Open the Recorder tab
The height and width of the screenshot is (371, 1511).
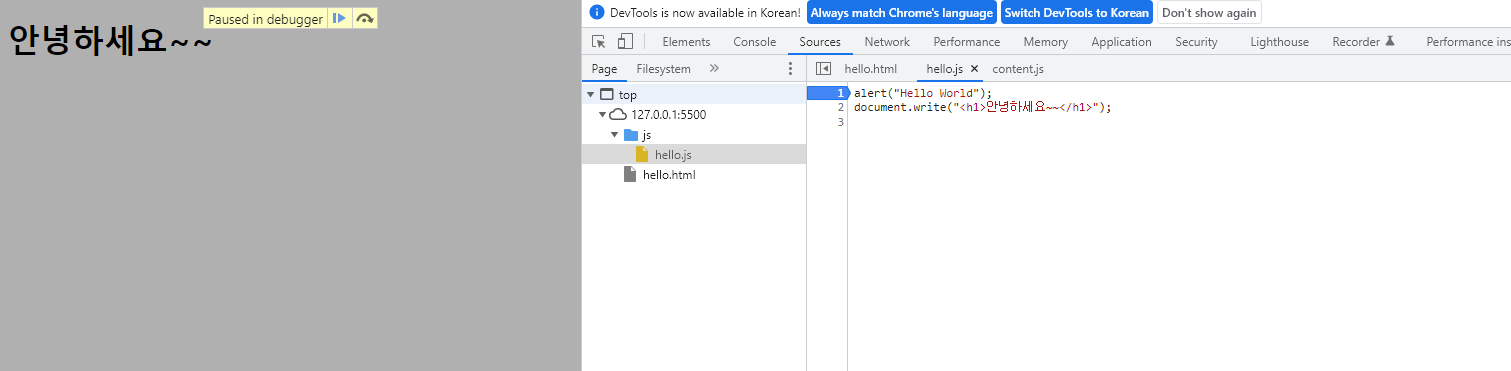(x=1363, y=42)
